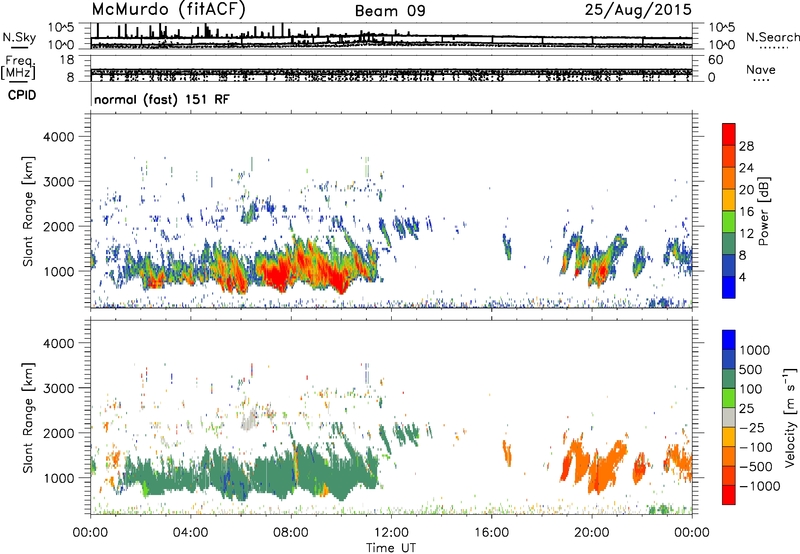Click the 'Velocity [m s-1]' axis label

(790, 417)
